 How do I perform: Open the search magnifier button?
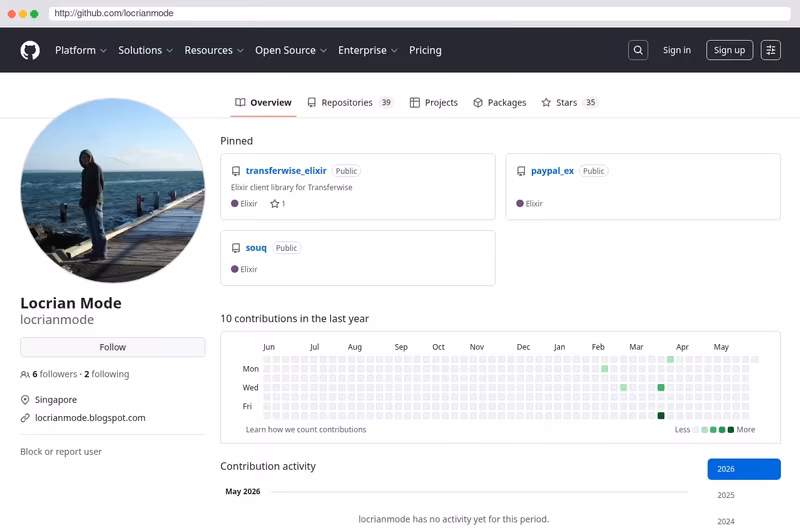tap(638, 50)
